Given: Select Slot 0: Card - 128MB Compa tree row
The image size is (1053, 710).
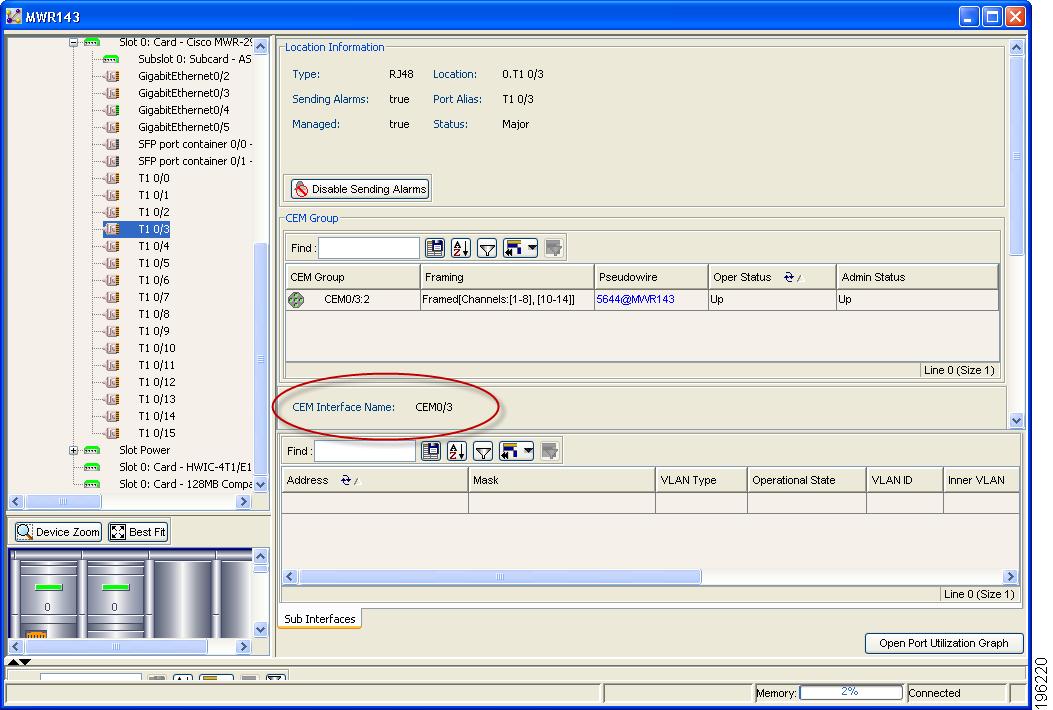Looking at the screenshot, I should pos(185,484).
